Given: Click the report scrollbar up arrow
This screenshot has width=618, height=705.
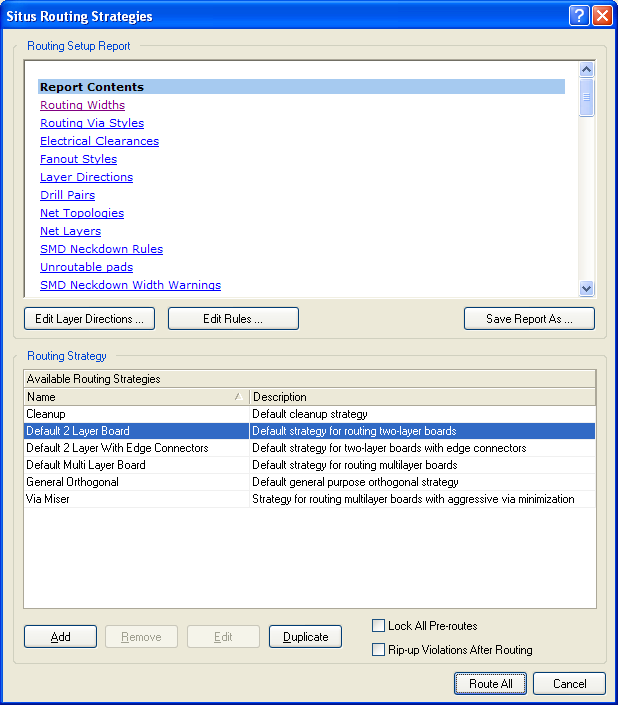Looking at the screenshot, I should 586,69.
